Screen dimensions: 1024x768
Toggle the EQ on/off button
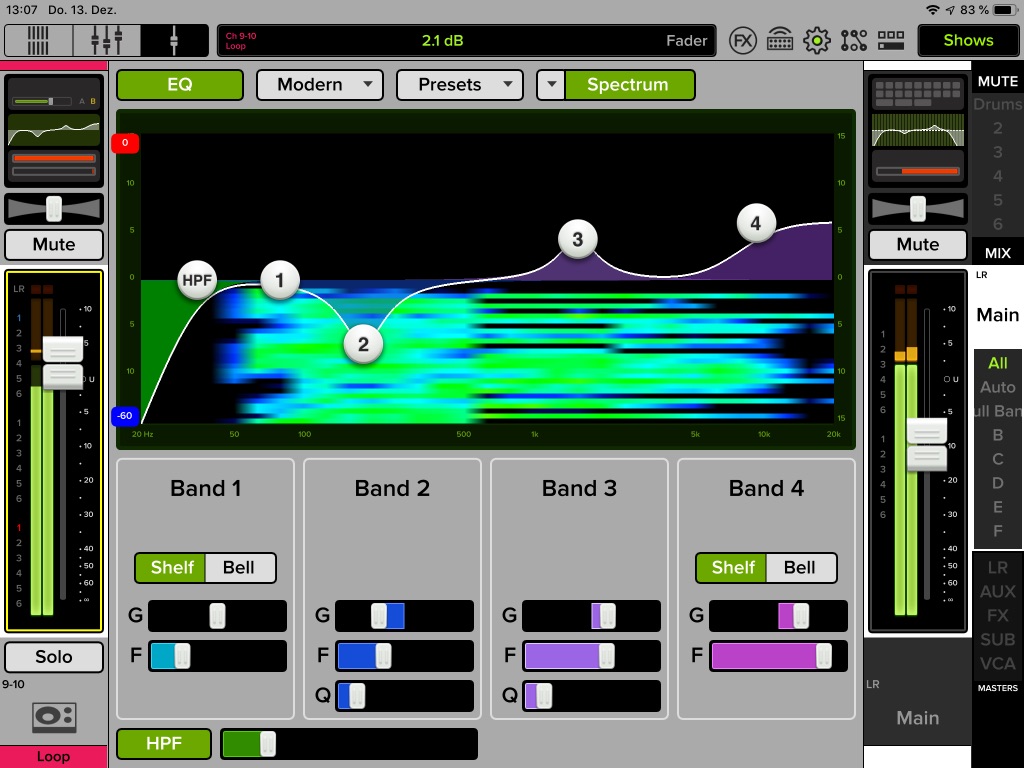coord(180,85)
